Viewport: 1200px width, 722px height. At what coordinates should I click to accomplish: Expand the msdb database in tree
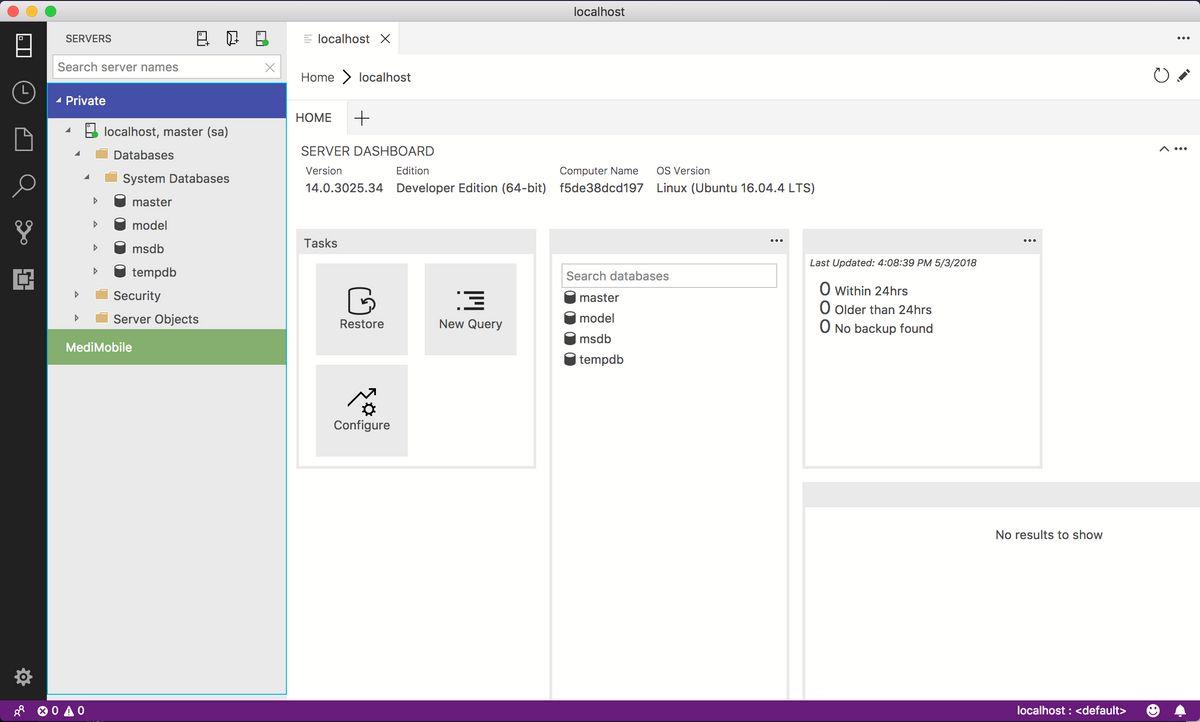[x=96, y=248]
